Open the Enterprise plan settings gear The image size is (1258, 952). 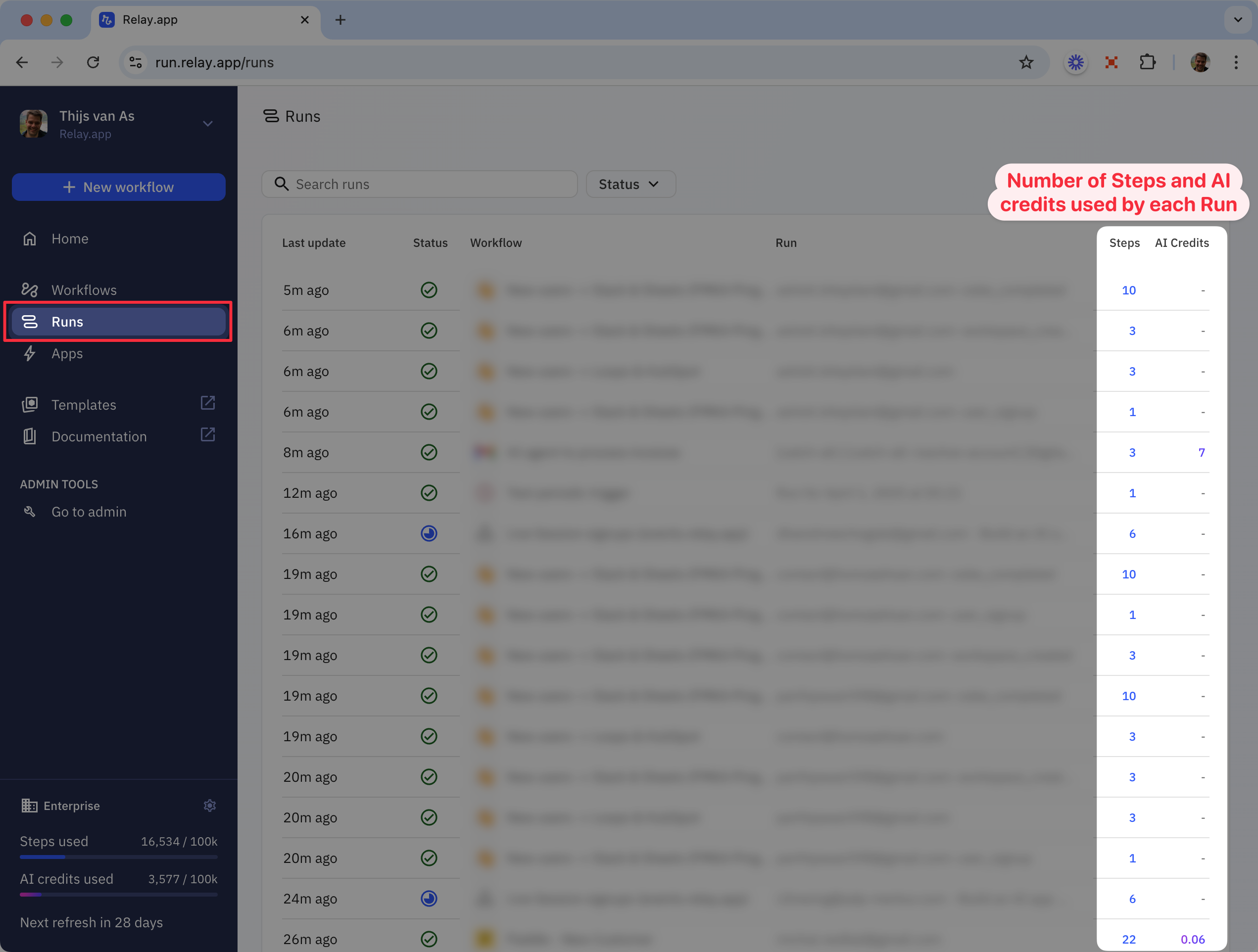coord(209,805)
